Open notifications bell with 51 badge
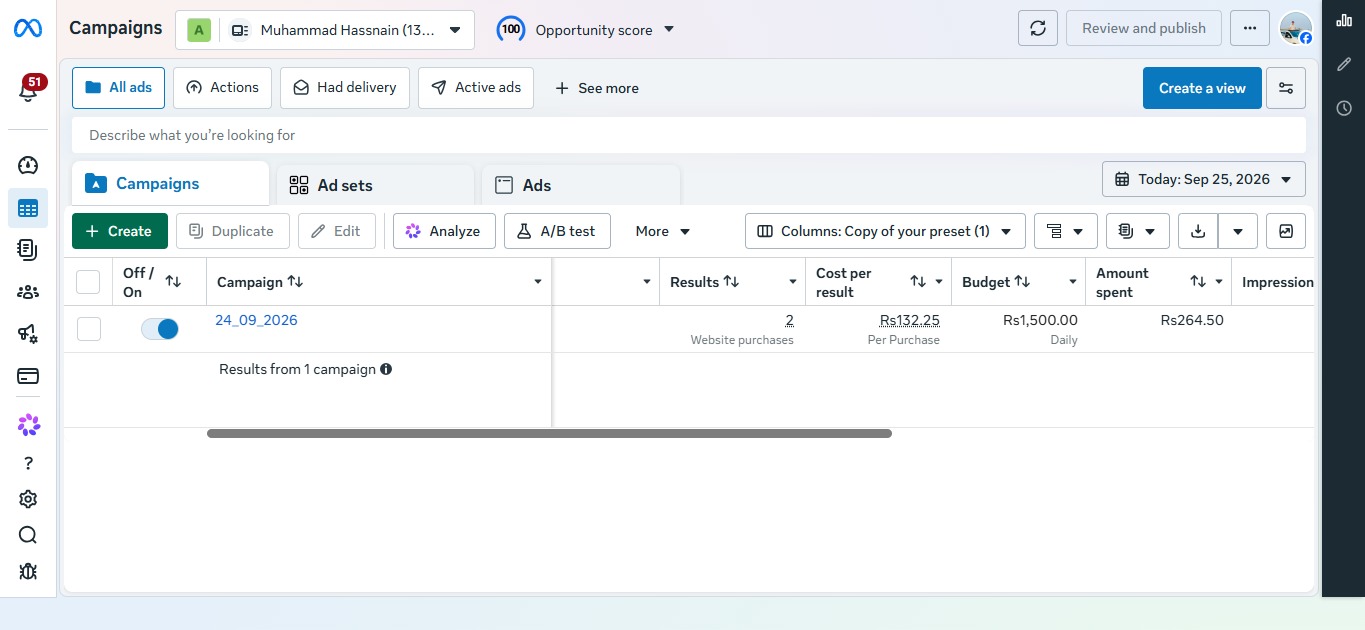The height and width of the screenshot is (630, 1365). (x=28, y=90)
